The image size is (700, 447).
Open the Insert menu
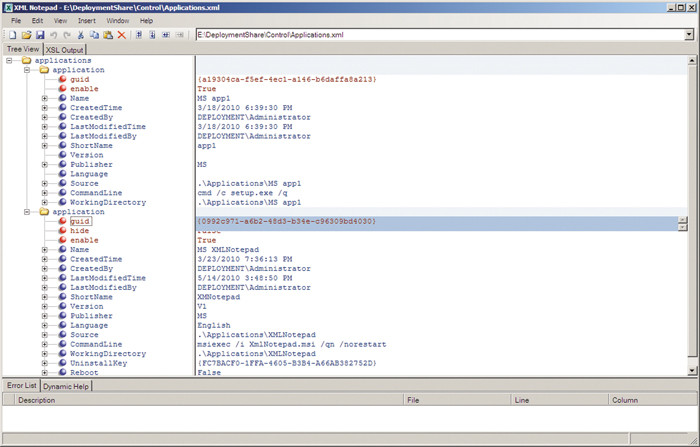point(89,20)
